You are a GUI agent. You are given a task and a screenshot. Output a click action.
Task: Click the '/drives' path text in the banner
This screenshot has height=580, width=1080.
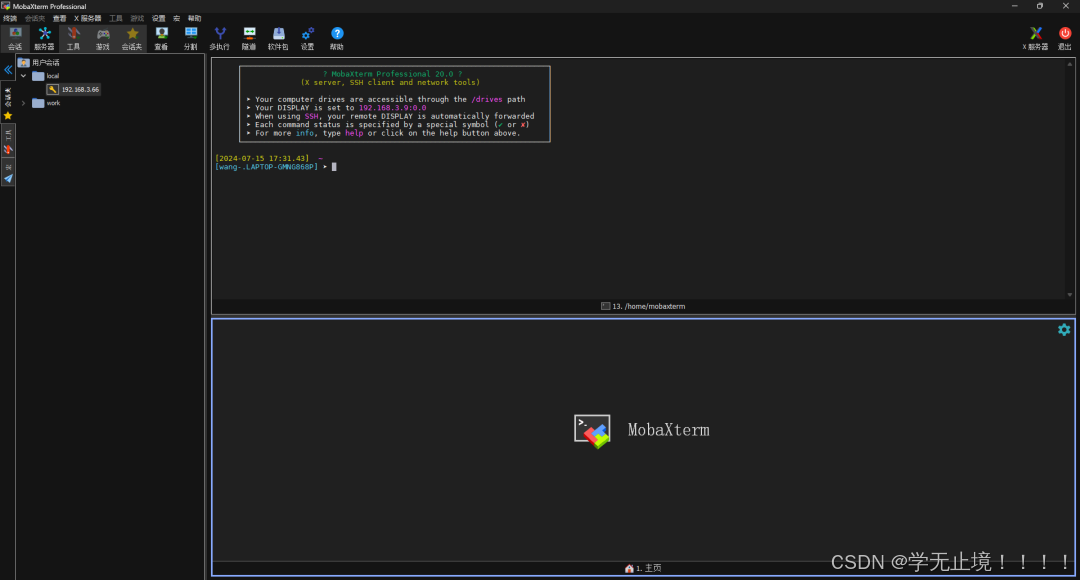pos(487,99)
